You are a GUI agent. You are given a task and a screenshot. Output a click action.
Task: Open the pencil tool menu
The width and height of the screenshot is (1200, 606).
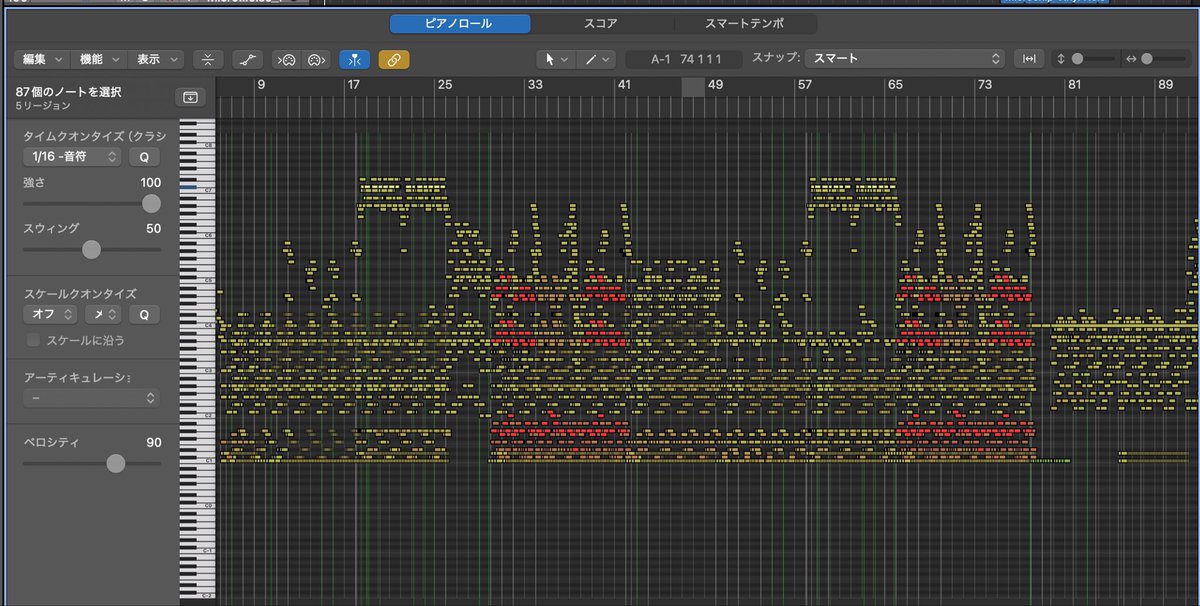[596, 60]
